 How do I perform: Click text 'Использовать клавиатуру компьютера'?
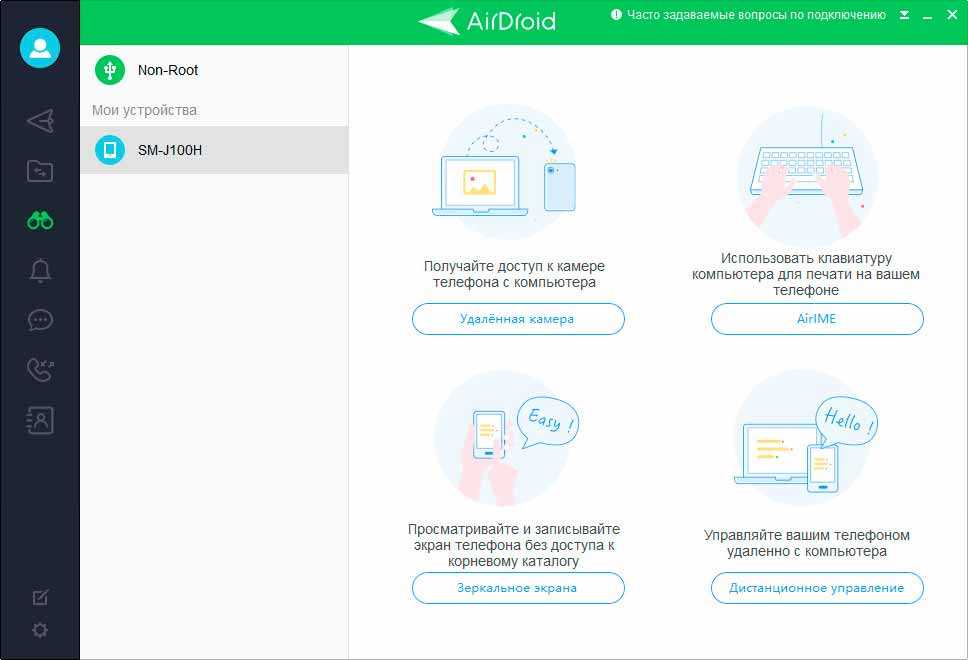806,274
